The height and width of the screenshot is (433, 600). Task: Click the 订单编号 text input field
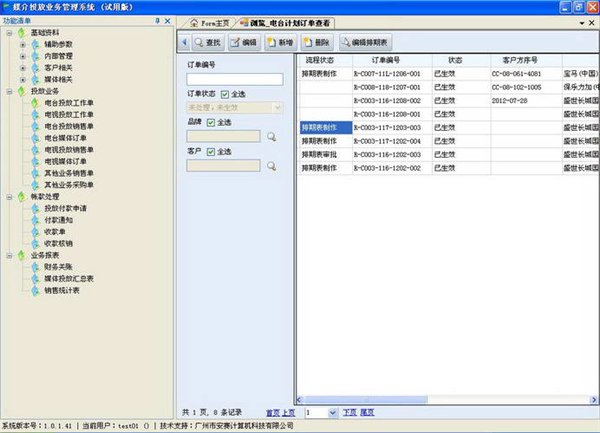pyautogui.click(x=235, y=79)
